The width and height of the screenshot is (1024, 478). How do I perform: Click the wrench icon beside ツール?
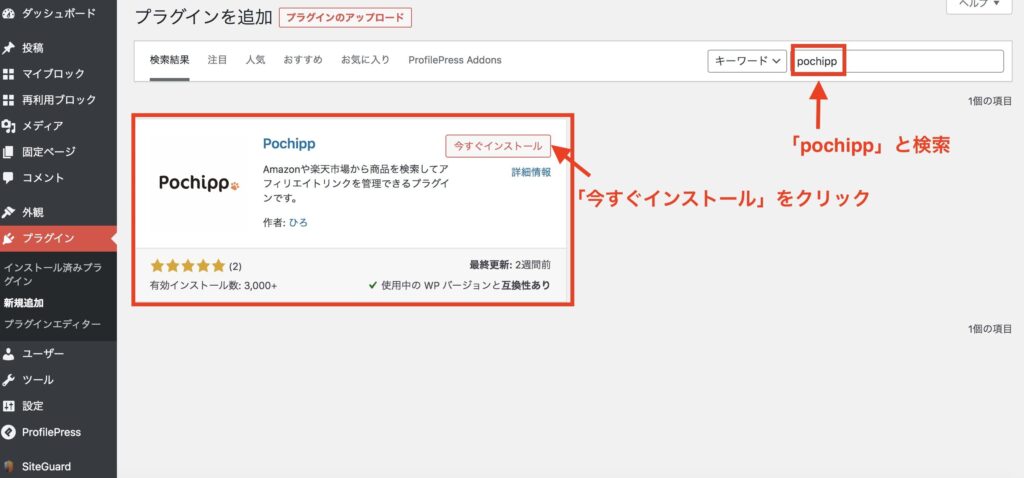point(8,380)
